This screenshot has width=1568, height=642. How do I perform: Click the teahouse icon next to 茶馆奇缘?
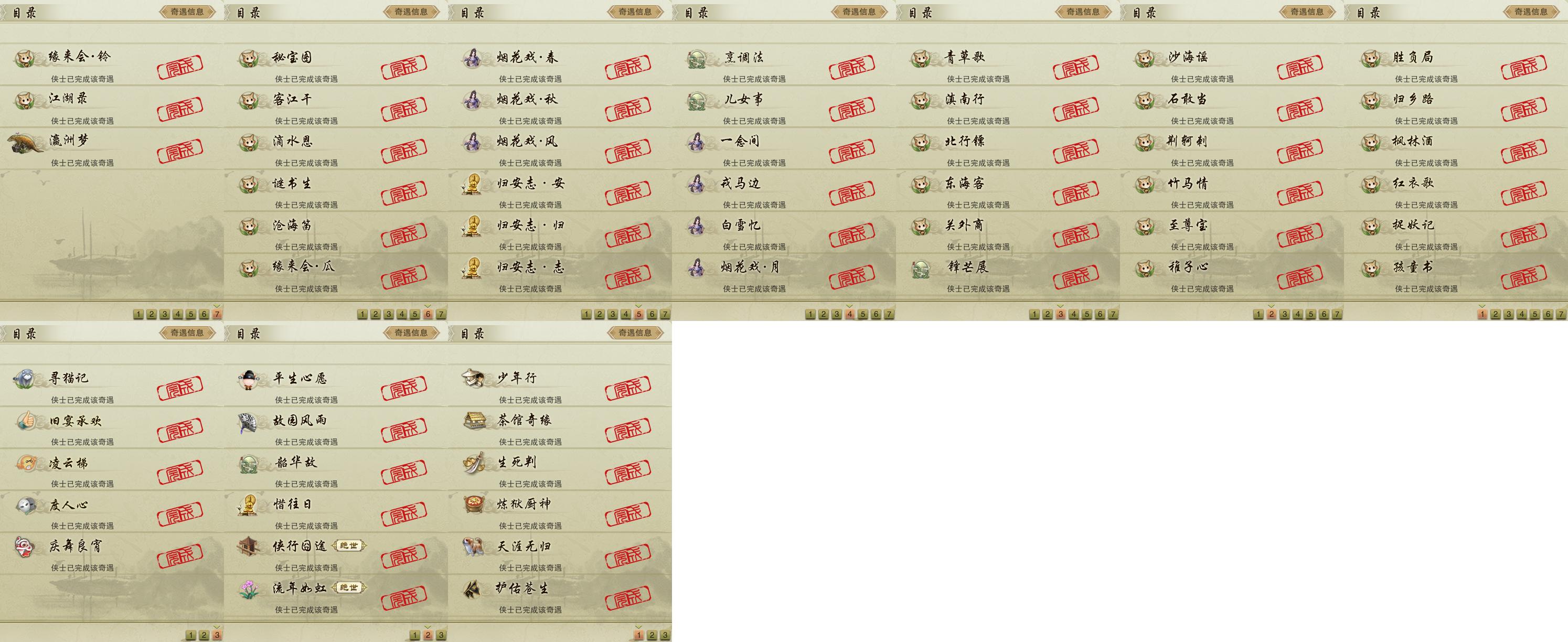click(x=474, y=421)
